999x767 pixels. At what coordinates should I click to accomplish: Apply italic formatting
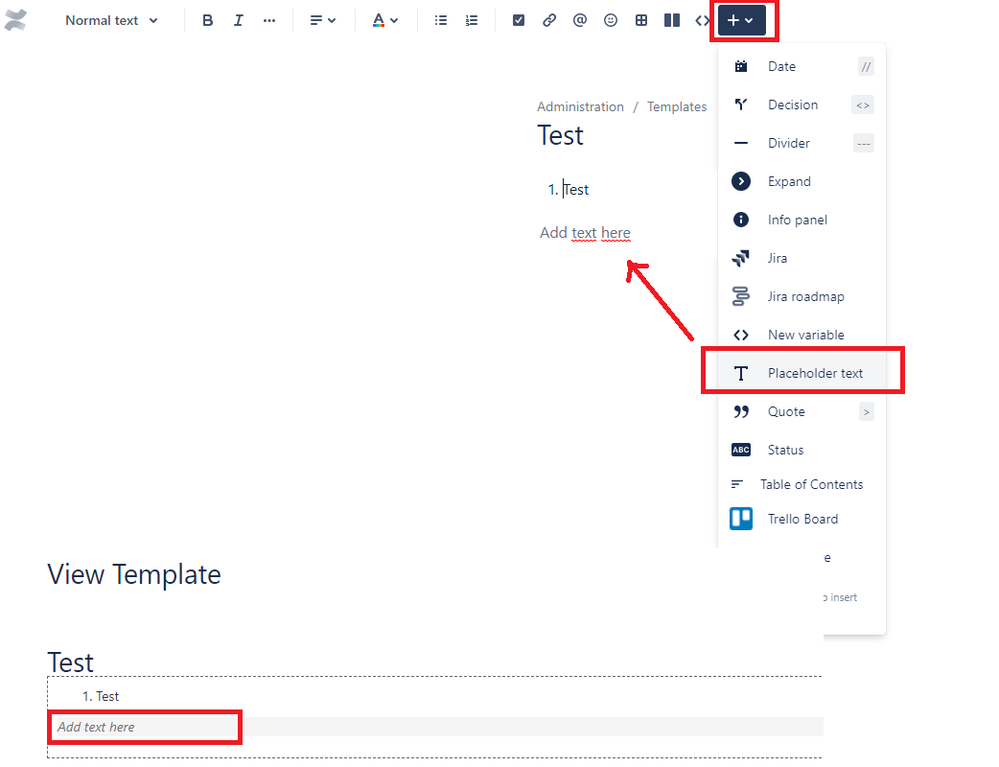(x=238, y=19)
